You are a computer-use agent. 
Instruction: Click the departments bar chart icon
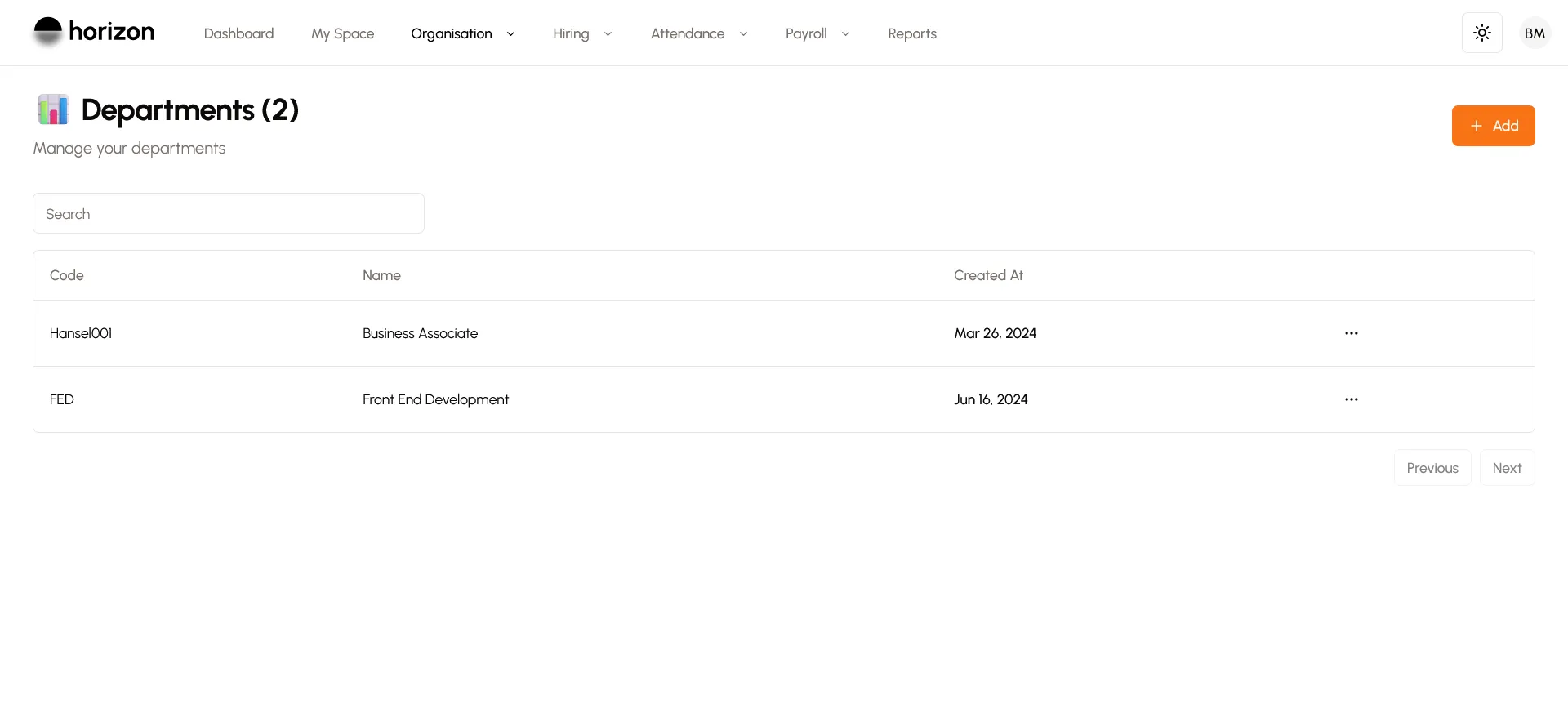(53, 109)
